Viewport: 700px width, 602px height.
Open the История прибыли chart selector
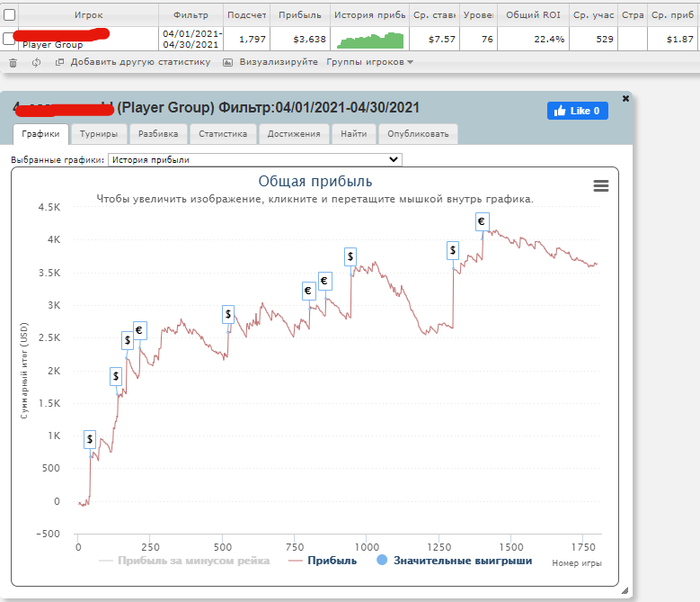coord(255,159)
